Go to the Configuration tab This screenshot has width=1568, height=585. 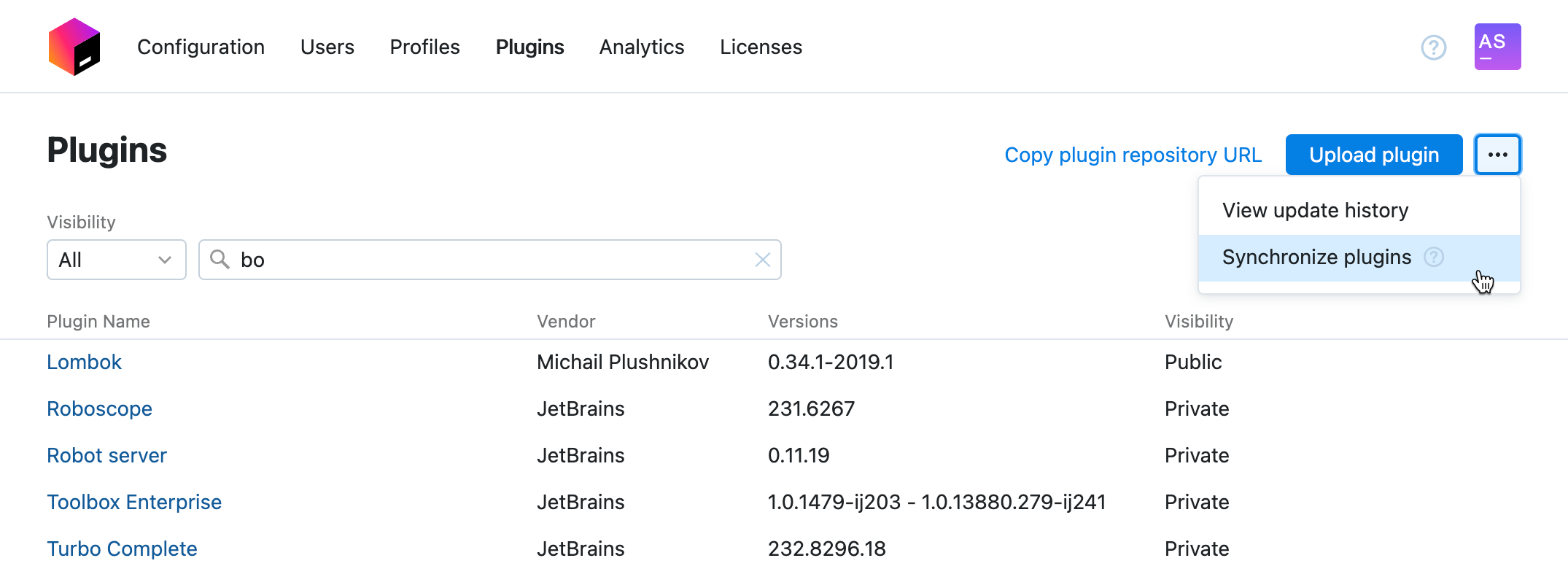pos(201,47)
